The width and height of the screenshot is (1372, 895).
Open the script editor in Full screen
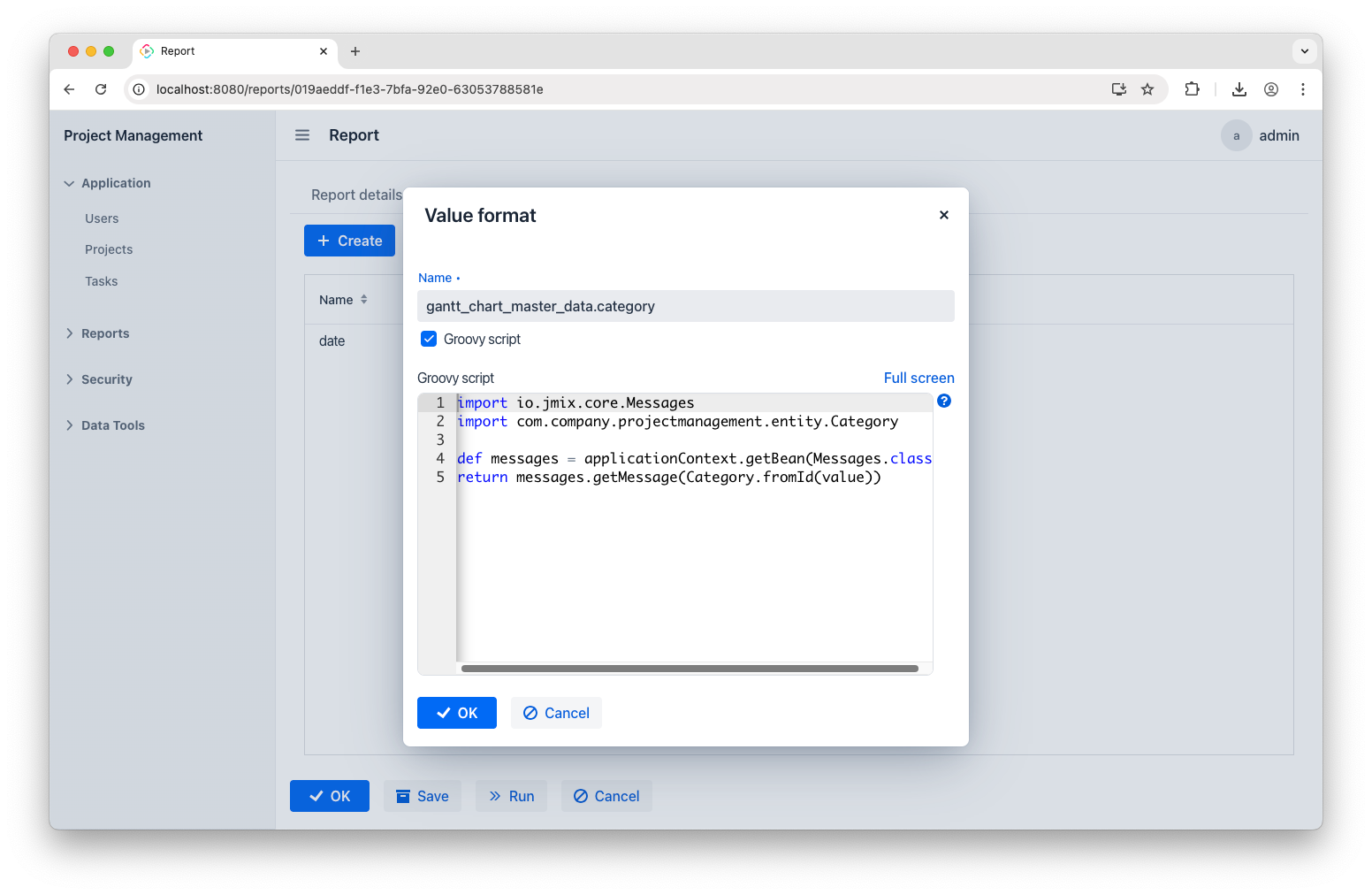coord(918,378)
